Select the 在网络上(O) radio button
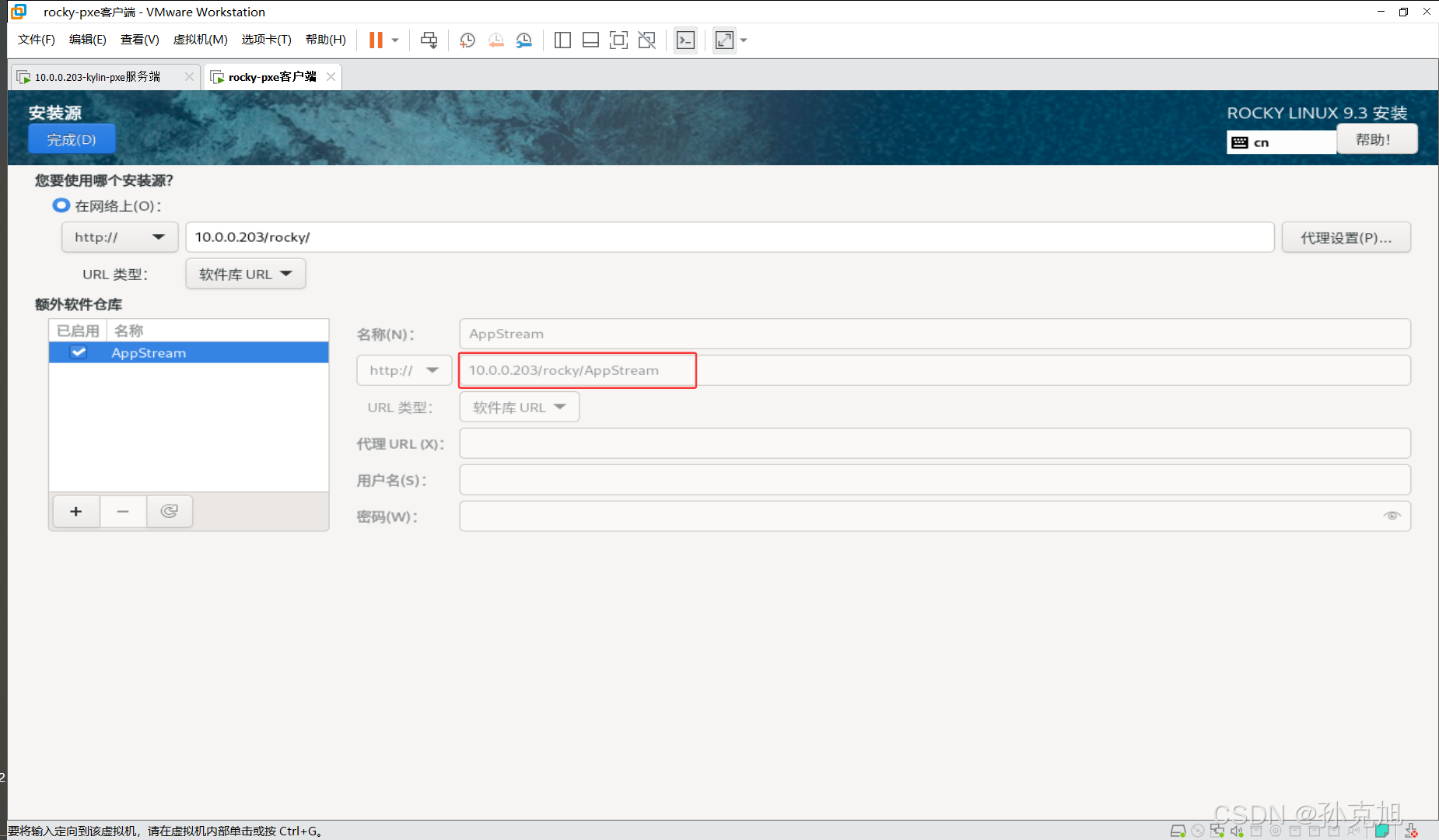 coord(61,205)
